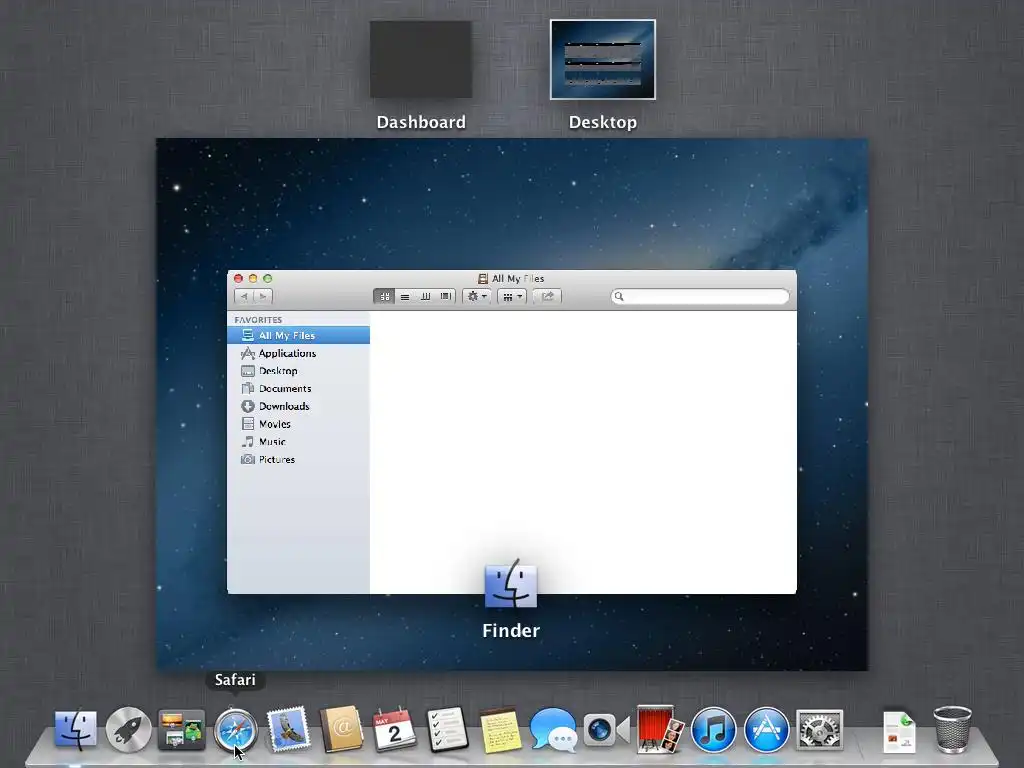Go to Downloads in Finder sidebar

[298, 406]
